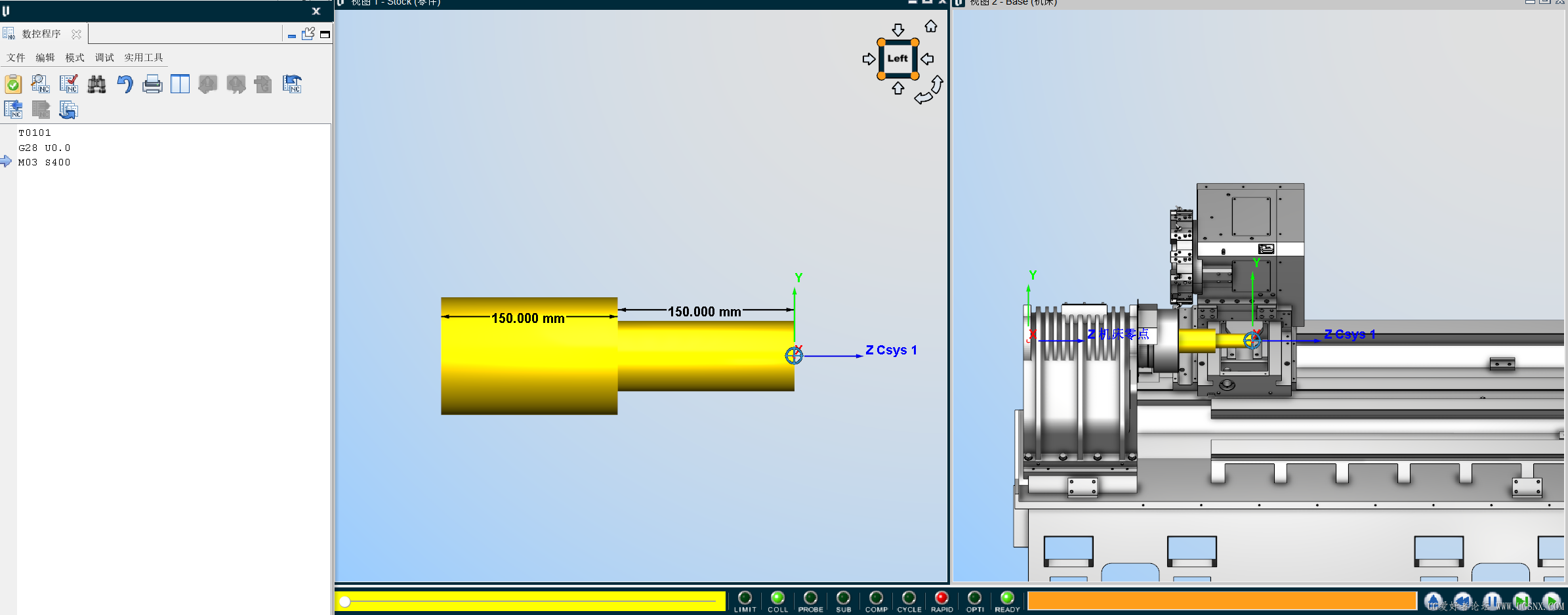Click the current-line blue arrow marker
1568x615 pixels.
pos(6,161)
